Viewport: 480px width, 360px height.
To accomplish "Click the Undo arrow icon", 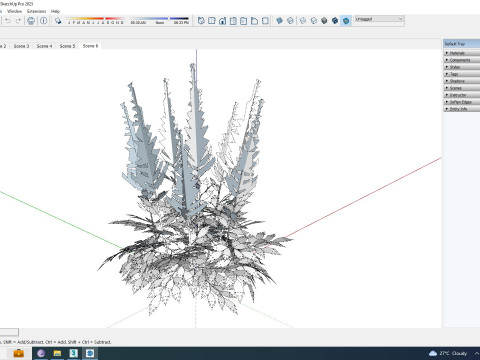I will pyautogui.click(x=8, y=21).
